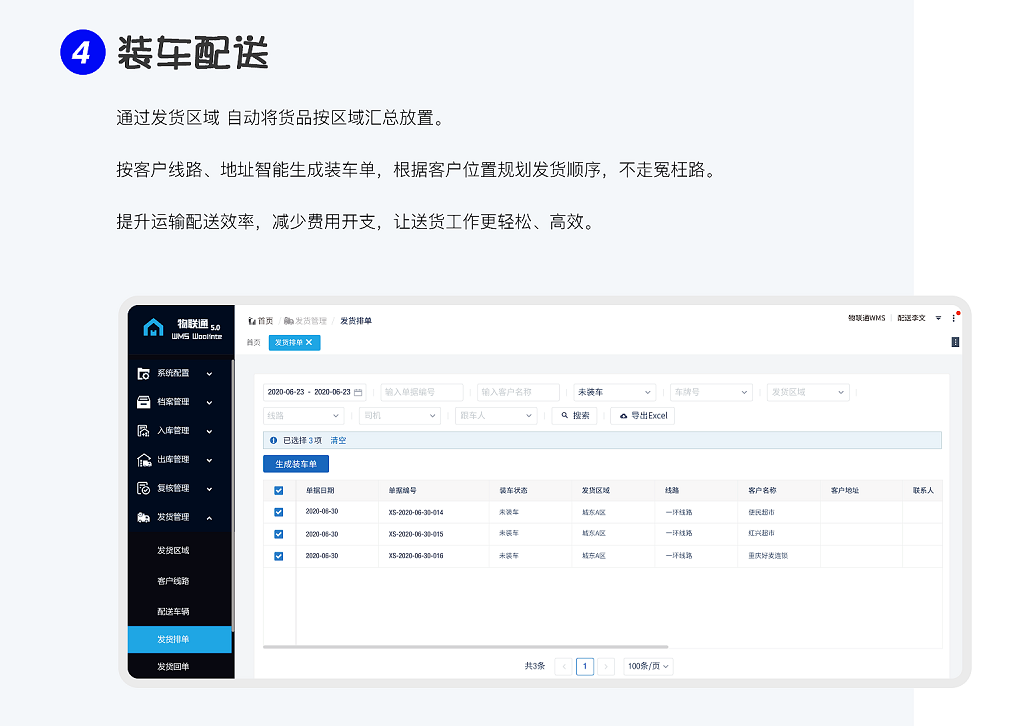
Task: Open 发货区域 in the sidebar submenu
Action: (173, 550)
